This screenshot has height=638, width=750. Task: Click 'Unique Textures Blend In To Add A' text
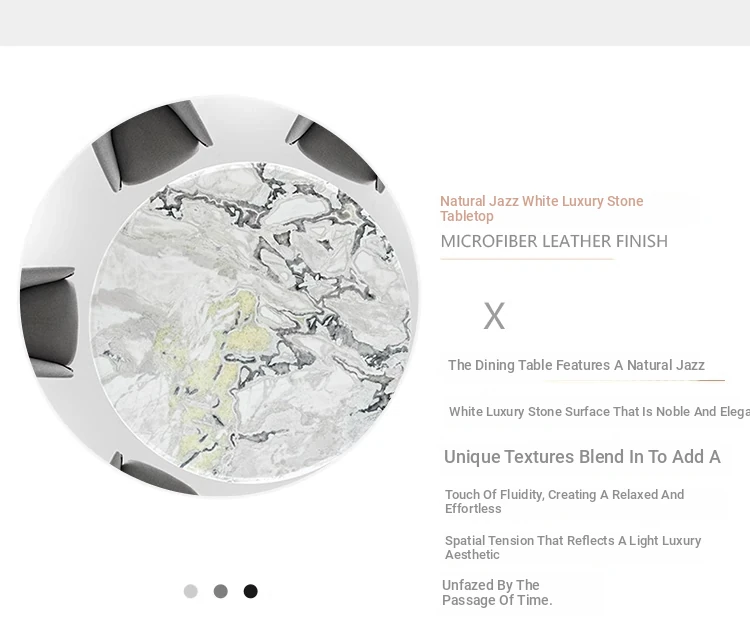582,457
